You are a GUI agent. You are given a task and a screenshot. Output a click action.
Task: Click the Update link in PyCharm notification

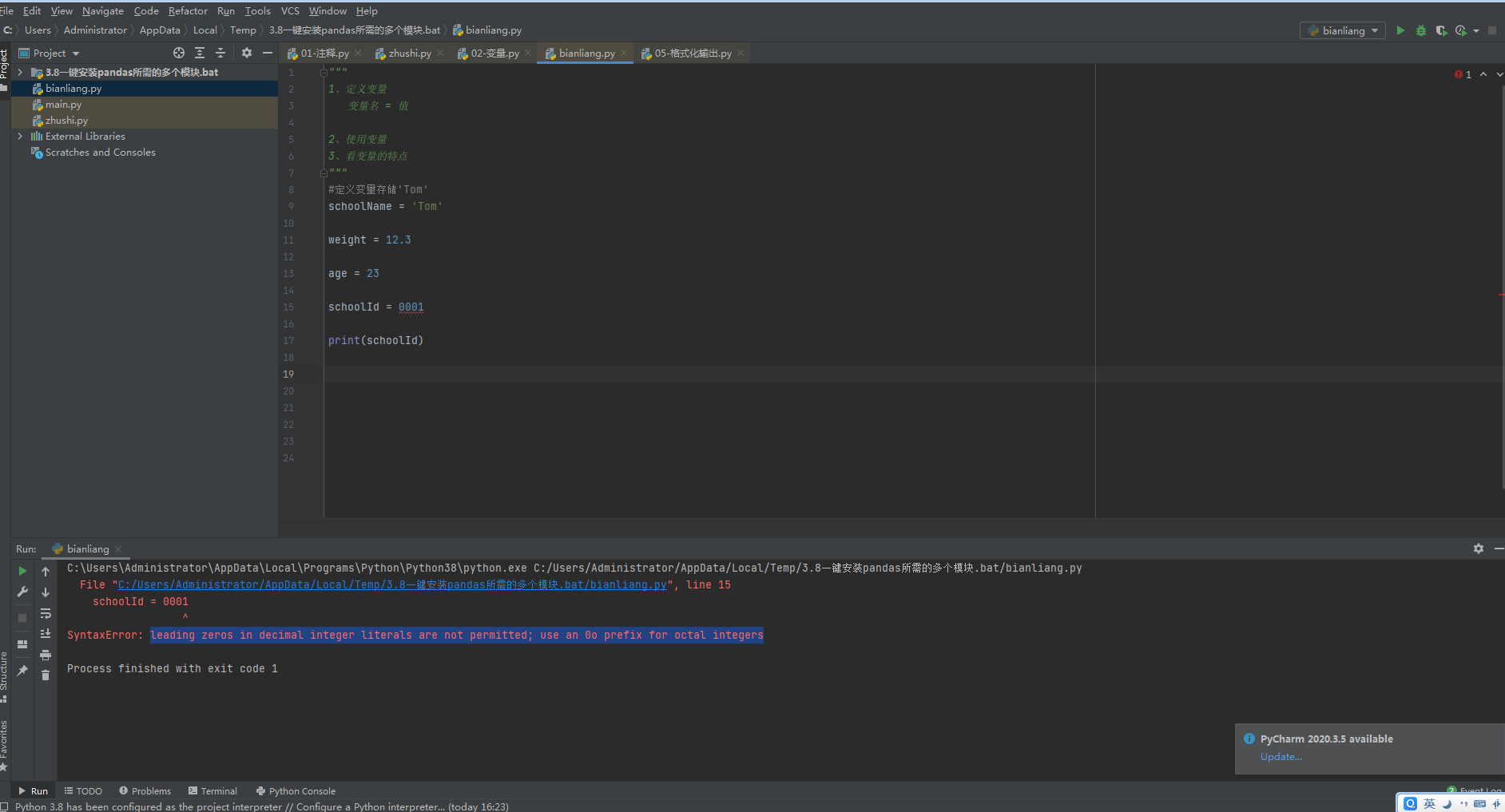click(x=1281, y=757)
